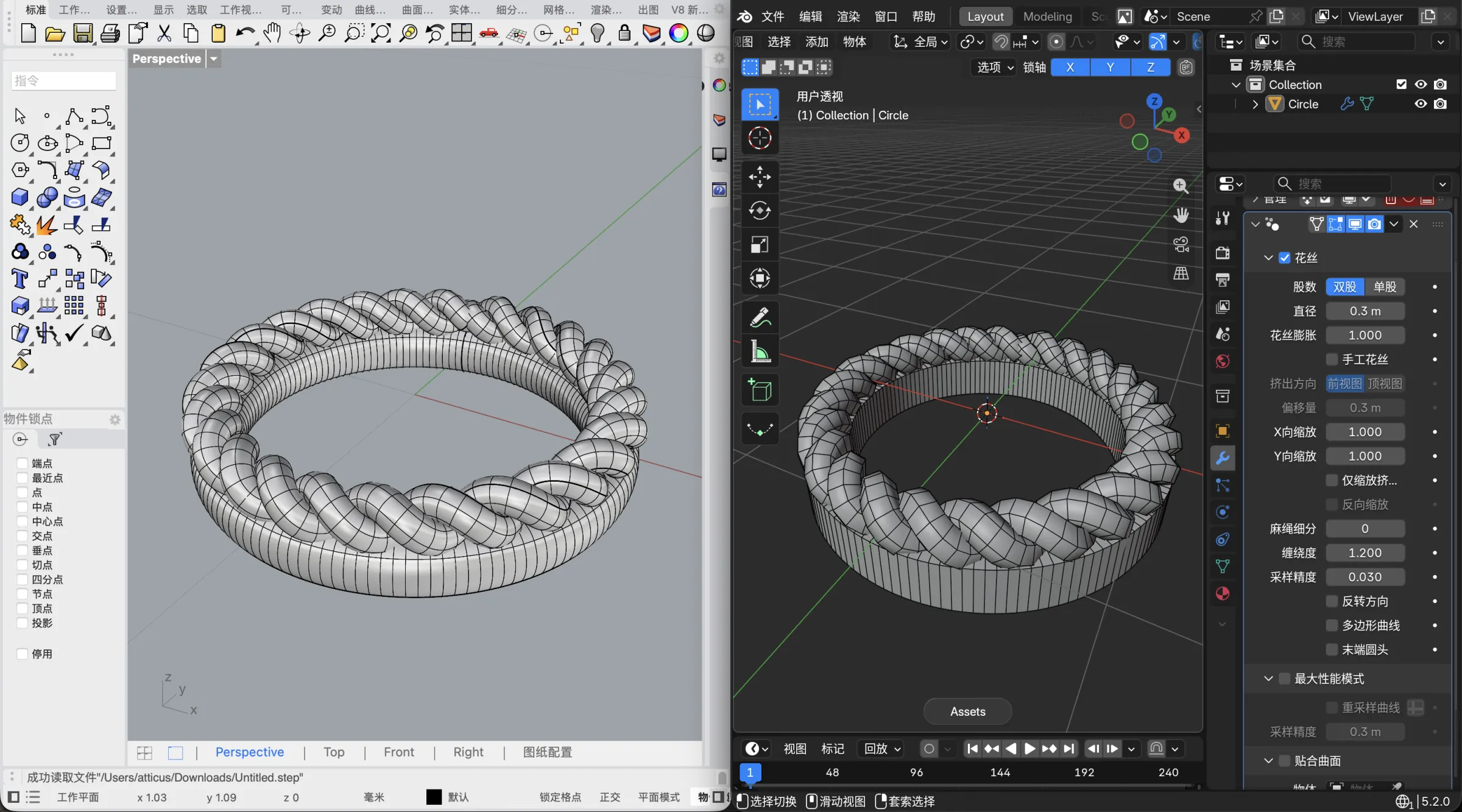This screenshot has height=812, width=1462.
Task: Enable the 反转方向 checkbox
Action: point(1332,601)
